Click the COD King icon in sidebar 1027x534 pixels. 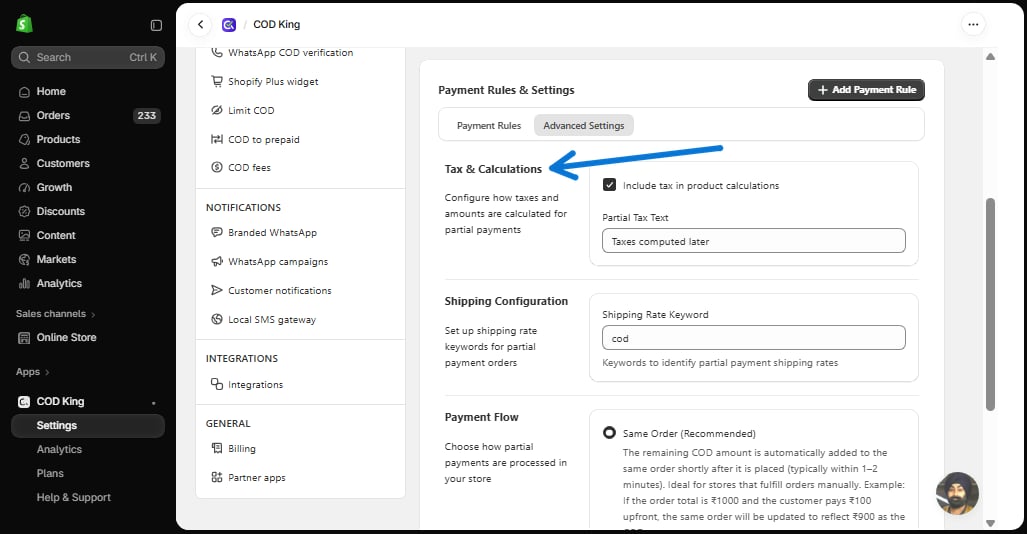tap(24, 402)
